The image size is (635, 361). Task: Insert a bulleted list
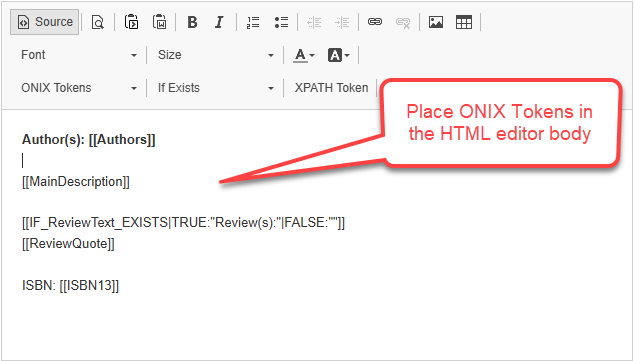281,22
